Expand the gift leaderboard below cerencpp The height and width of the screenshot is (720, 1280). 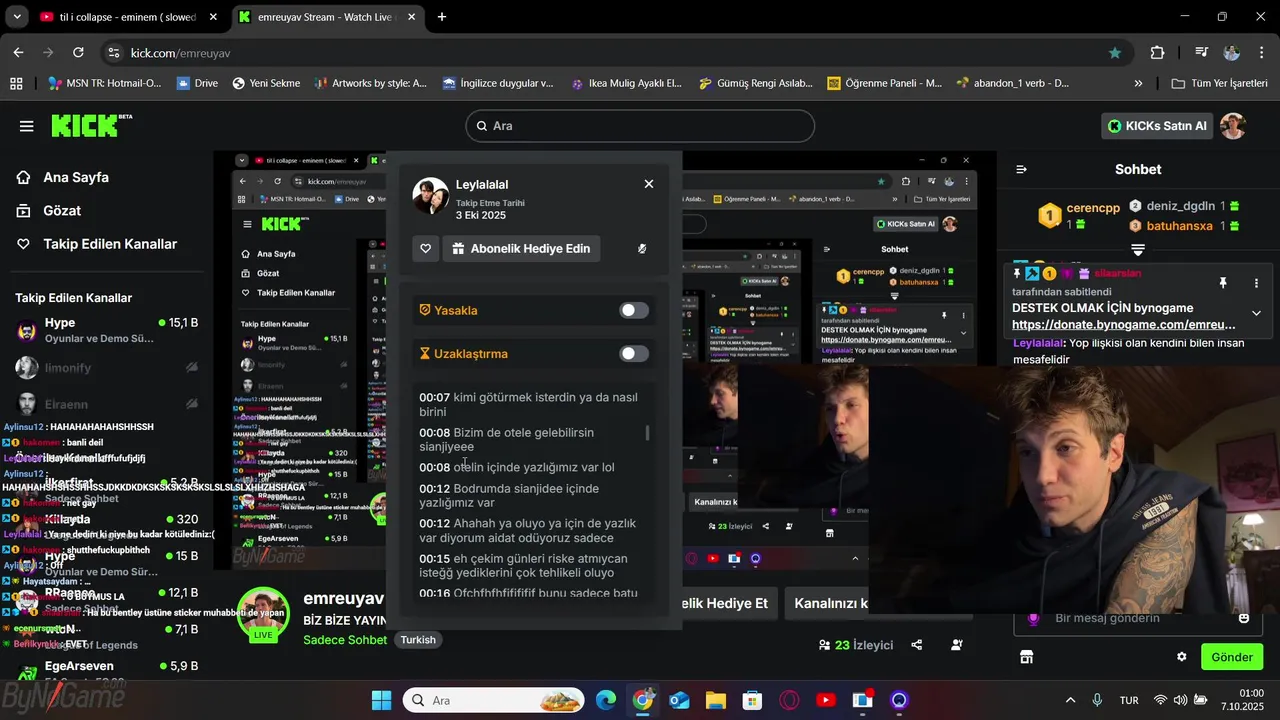point(1138,249)
